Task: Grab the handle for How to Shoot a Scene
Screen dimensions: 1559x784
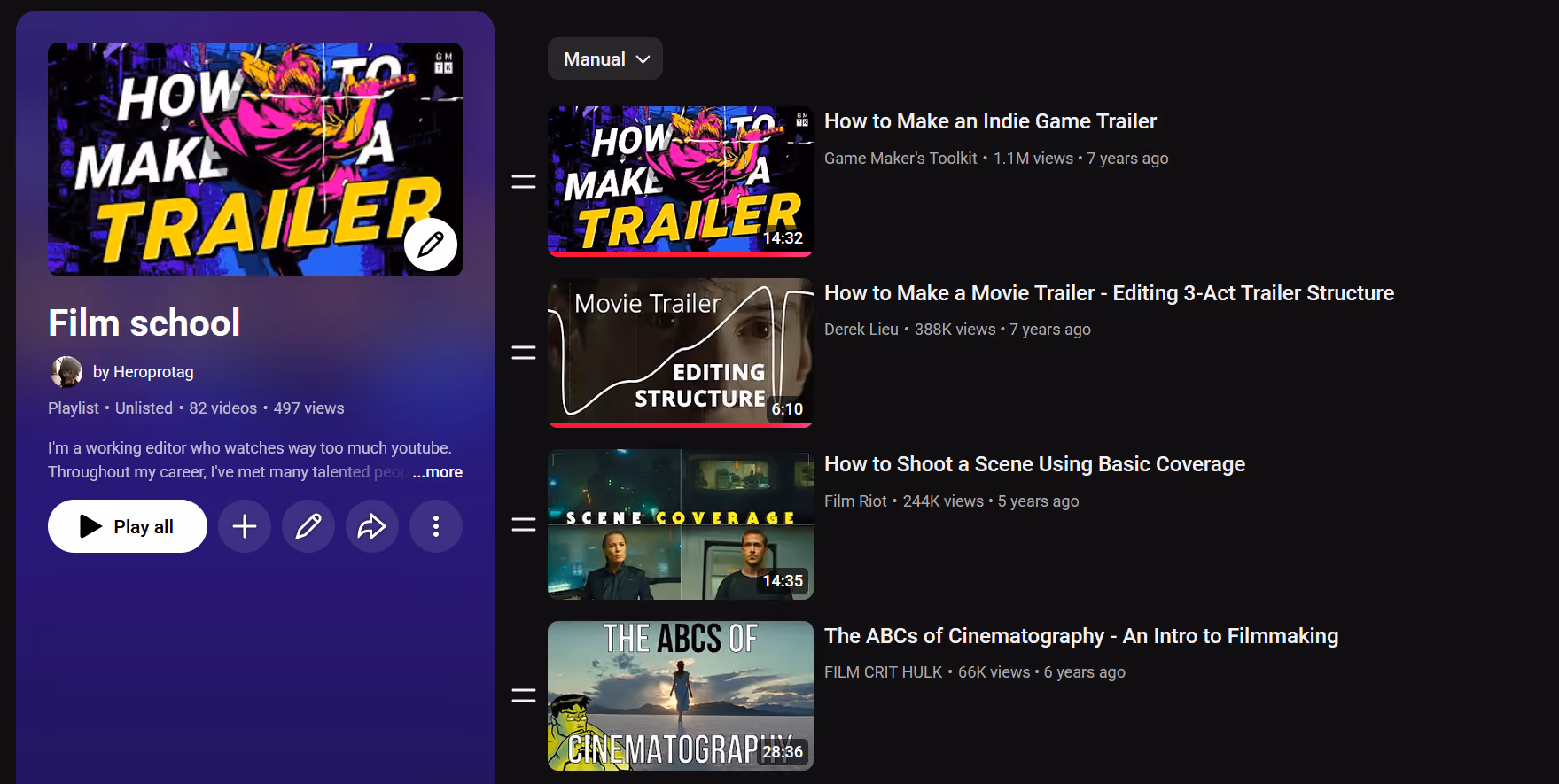Action: click(524, 524)
